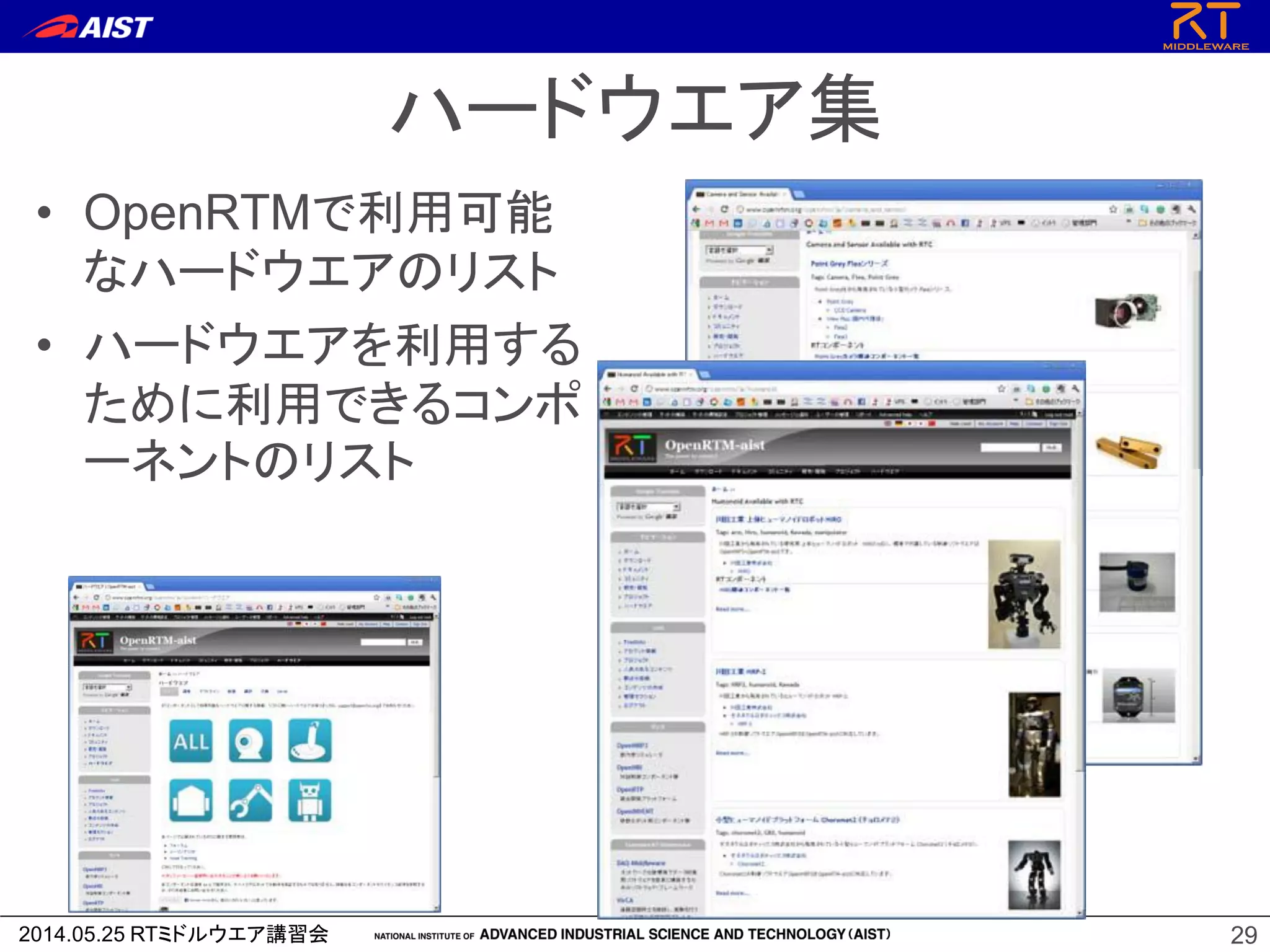This screenshot has height=952, width=1270.
Task: Open the mobile robot category icon
Action: click(x=191, y=800)
